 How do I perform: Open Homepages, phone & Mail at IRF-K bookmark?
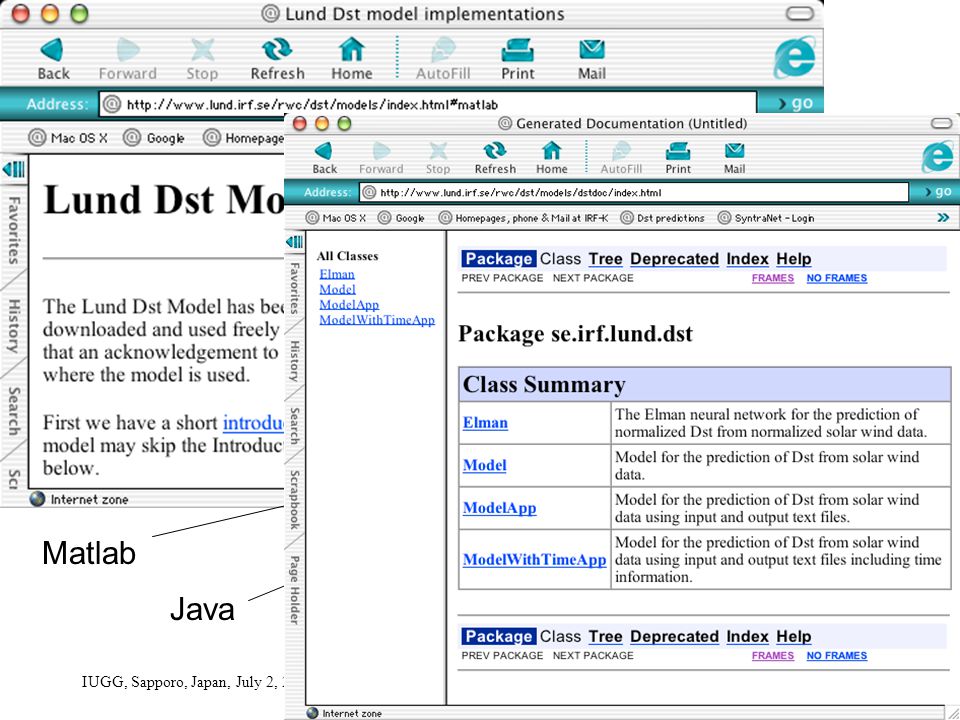coord(523,218)
